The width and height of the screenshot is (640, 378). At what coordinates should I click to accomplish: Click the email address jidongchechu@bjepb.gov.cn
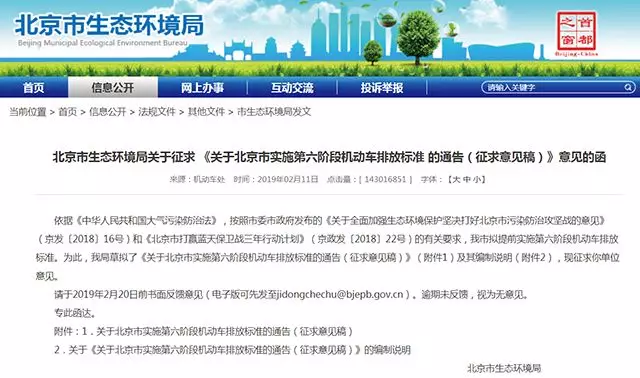[340, 294]
